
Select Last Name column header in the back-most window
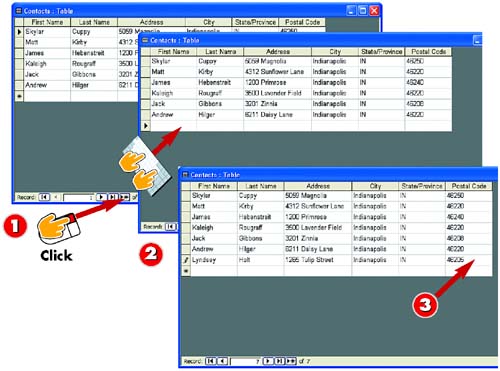94,22
